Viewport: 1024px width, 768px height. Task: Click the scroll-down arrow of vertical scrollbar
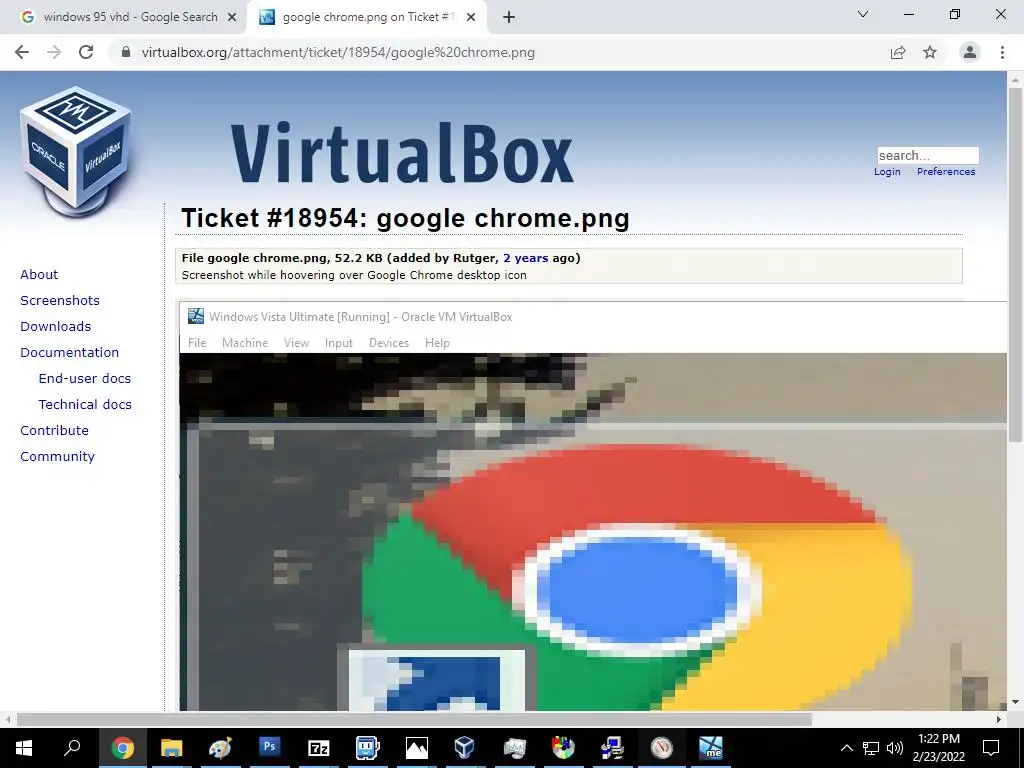click(1015, 703)
